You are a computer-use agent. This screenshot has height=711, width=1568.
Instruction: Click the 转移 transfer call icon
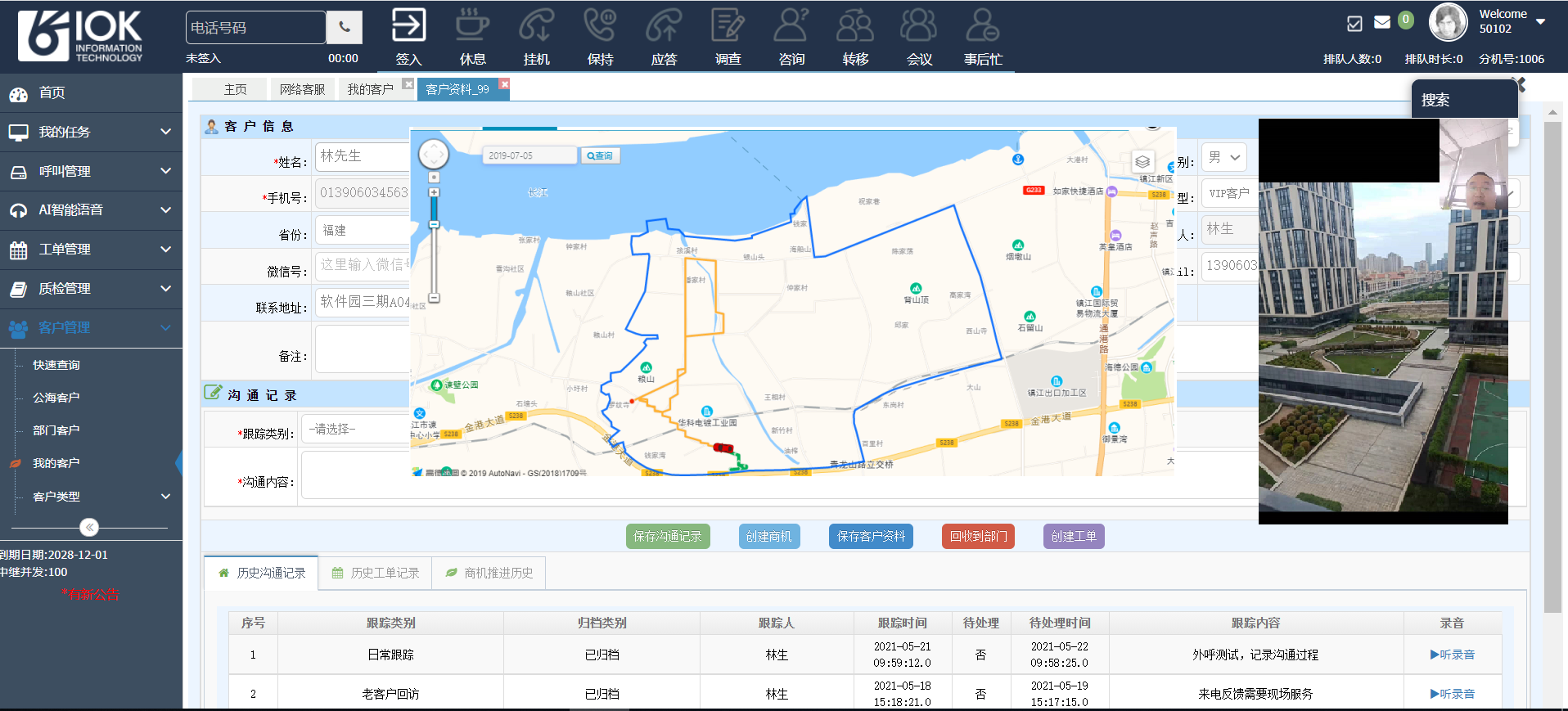coord(855,25)
